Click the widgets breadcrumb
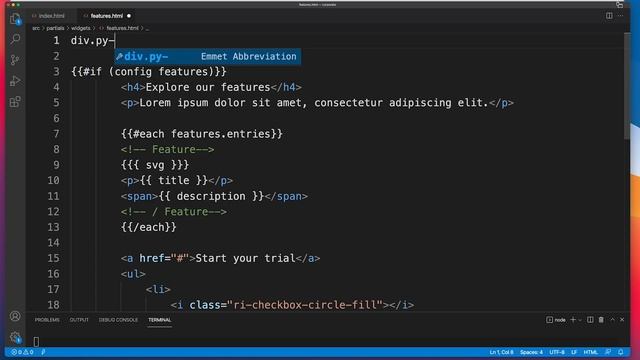The height and width of the screenshot is (360, 640). tap(80, 28)
